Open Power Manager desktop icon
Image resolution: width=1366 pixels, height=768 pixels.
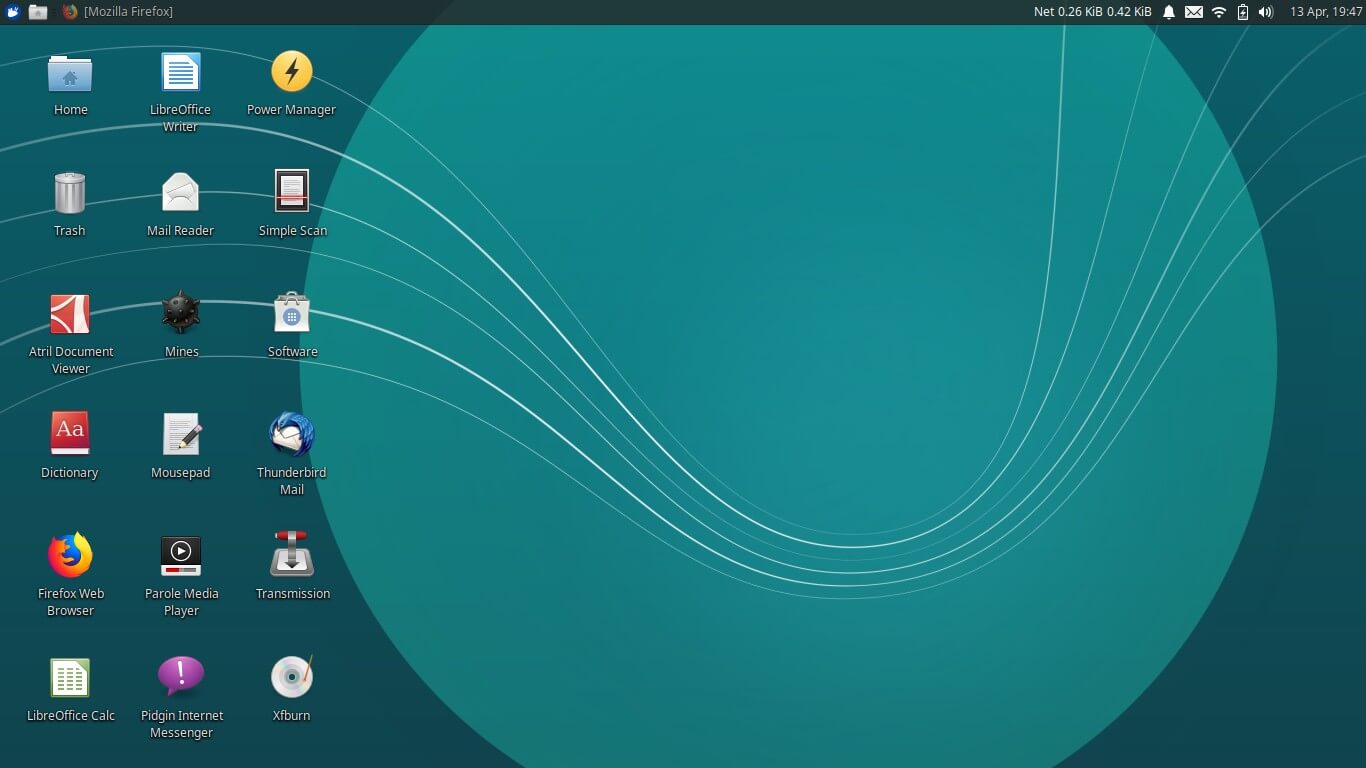click(x=292, y=72)
